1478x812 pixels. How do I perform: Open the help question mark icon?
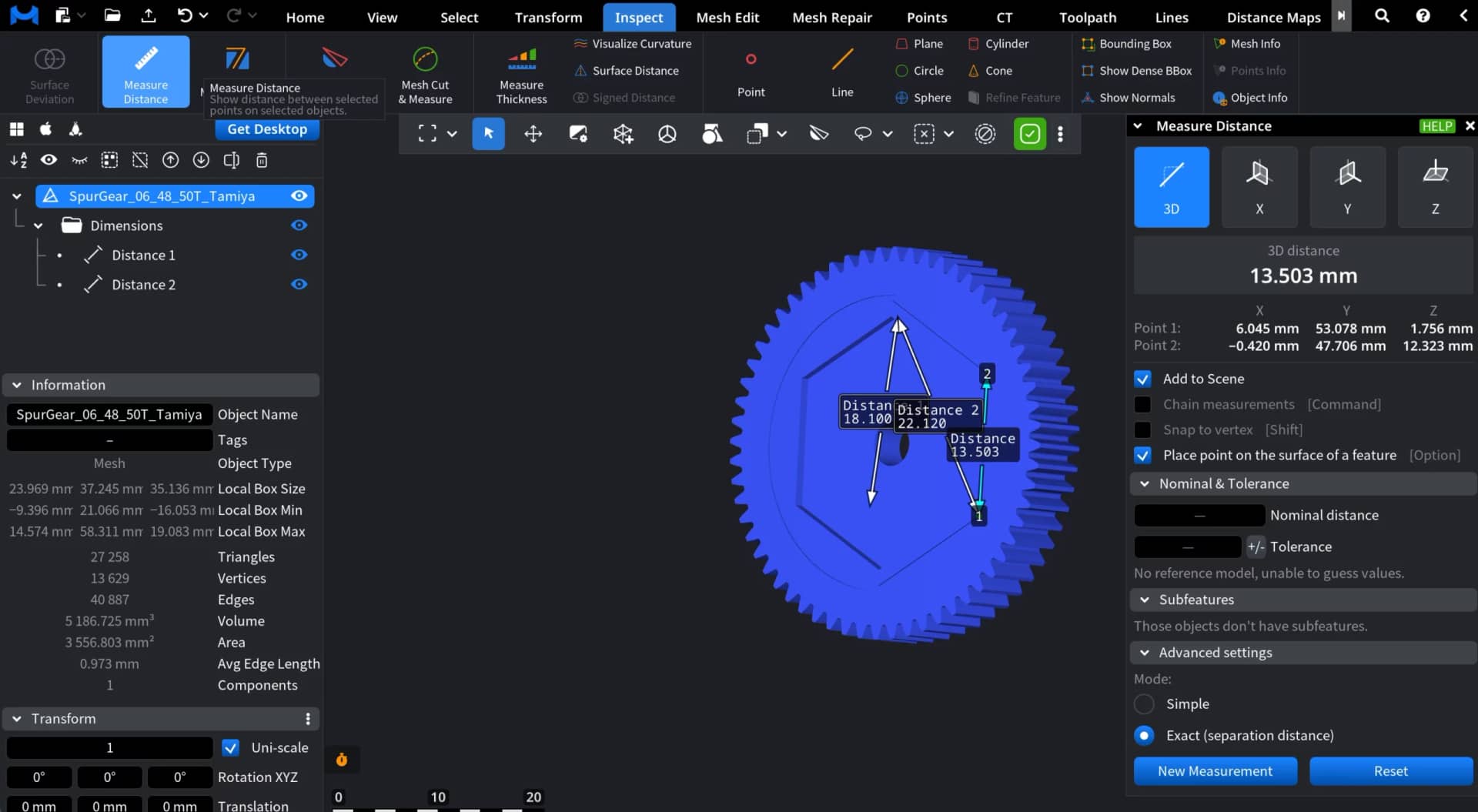[x=1423, y=16]
